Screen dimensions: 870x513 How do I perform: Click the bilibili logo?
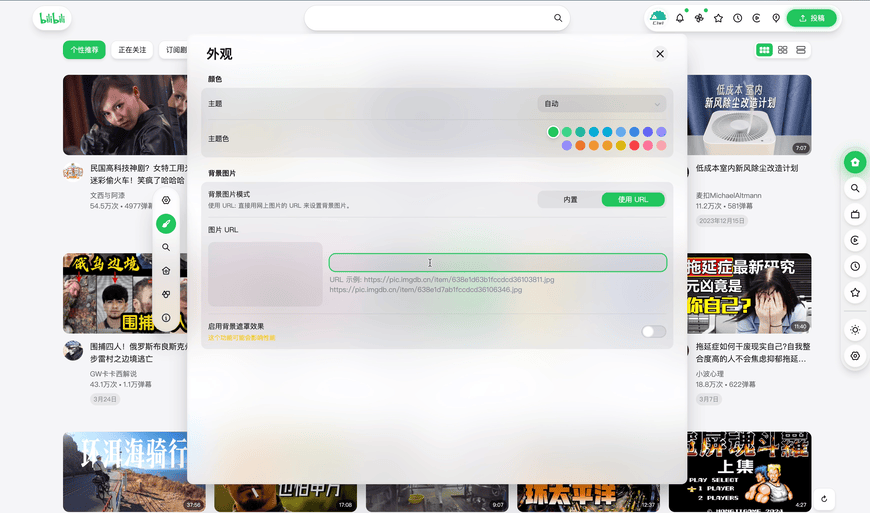(x=52, y=18)
